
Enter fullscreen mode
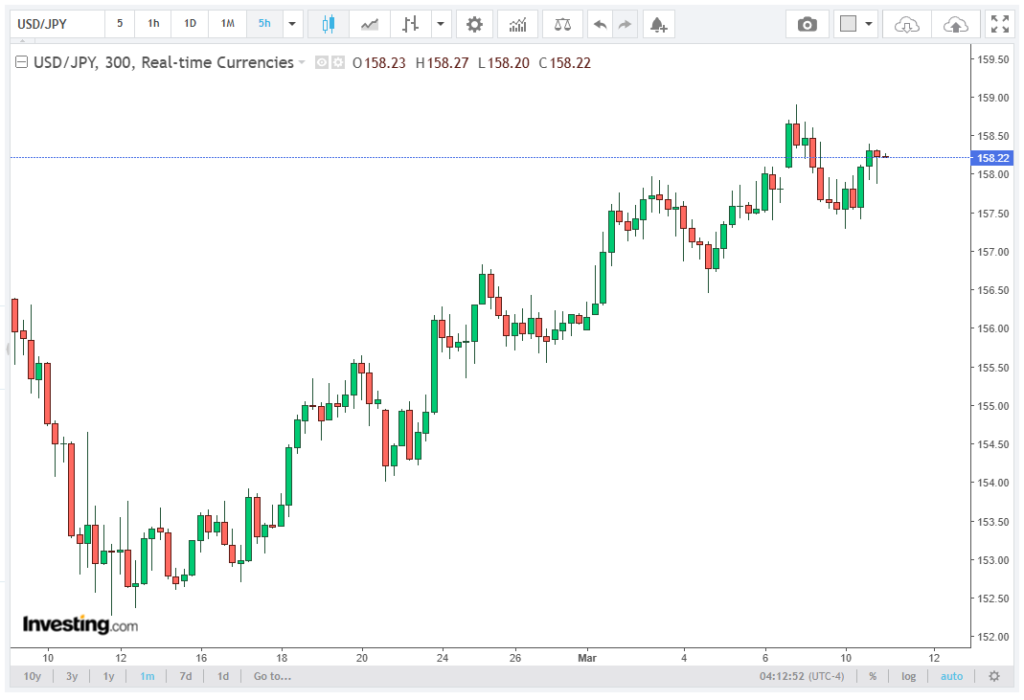point(998,24)
